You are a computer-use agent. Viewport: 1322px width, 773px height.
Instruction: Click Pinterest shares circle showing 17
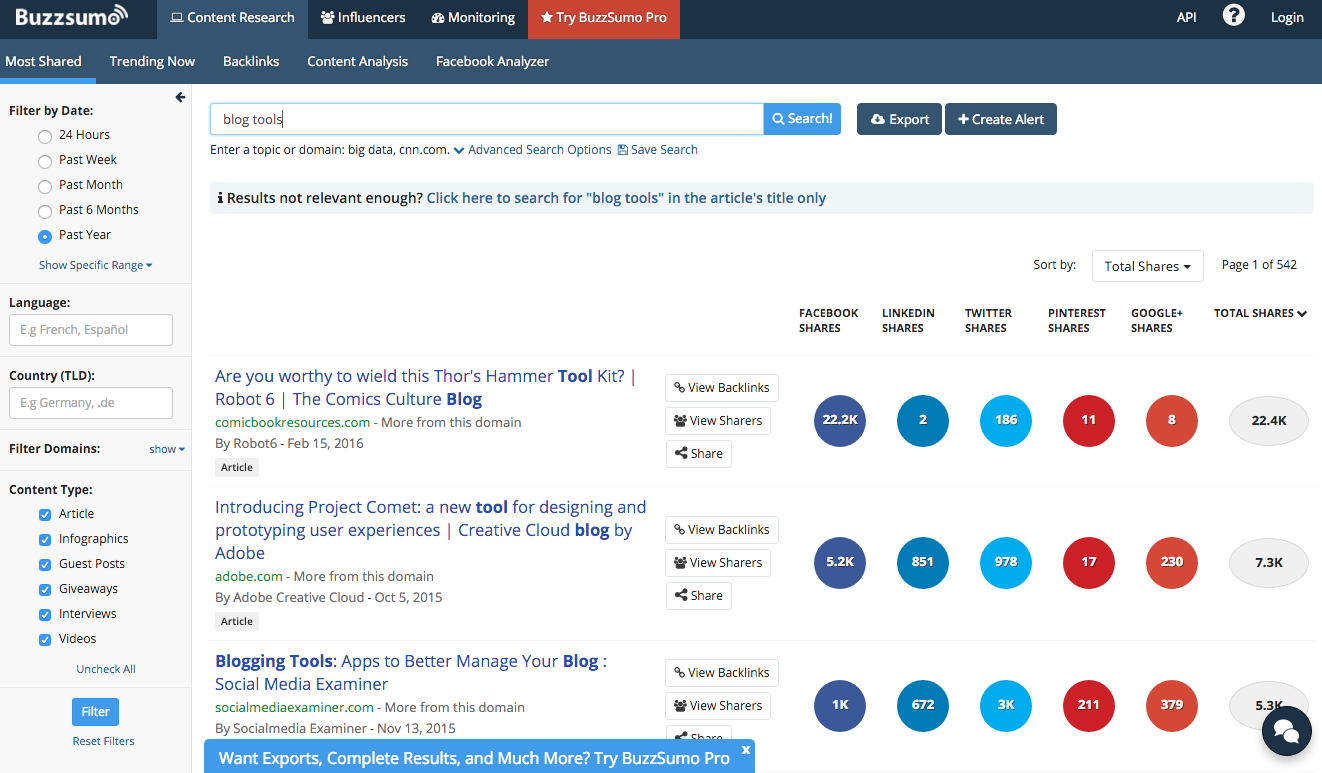pyautogui.click(x=1089, y=562)
